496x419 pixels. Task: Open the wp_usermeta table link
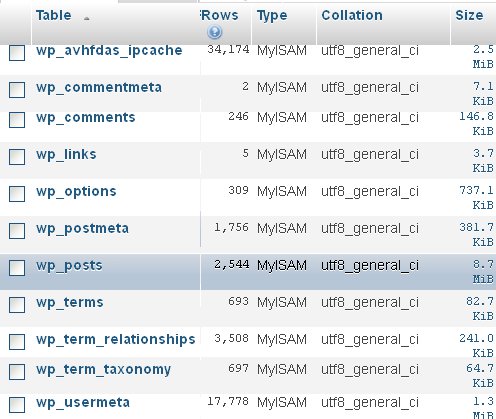pyautogui.click(x=83, y=402)
